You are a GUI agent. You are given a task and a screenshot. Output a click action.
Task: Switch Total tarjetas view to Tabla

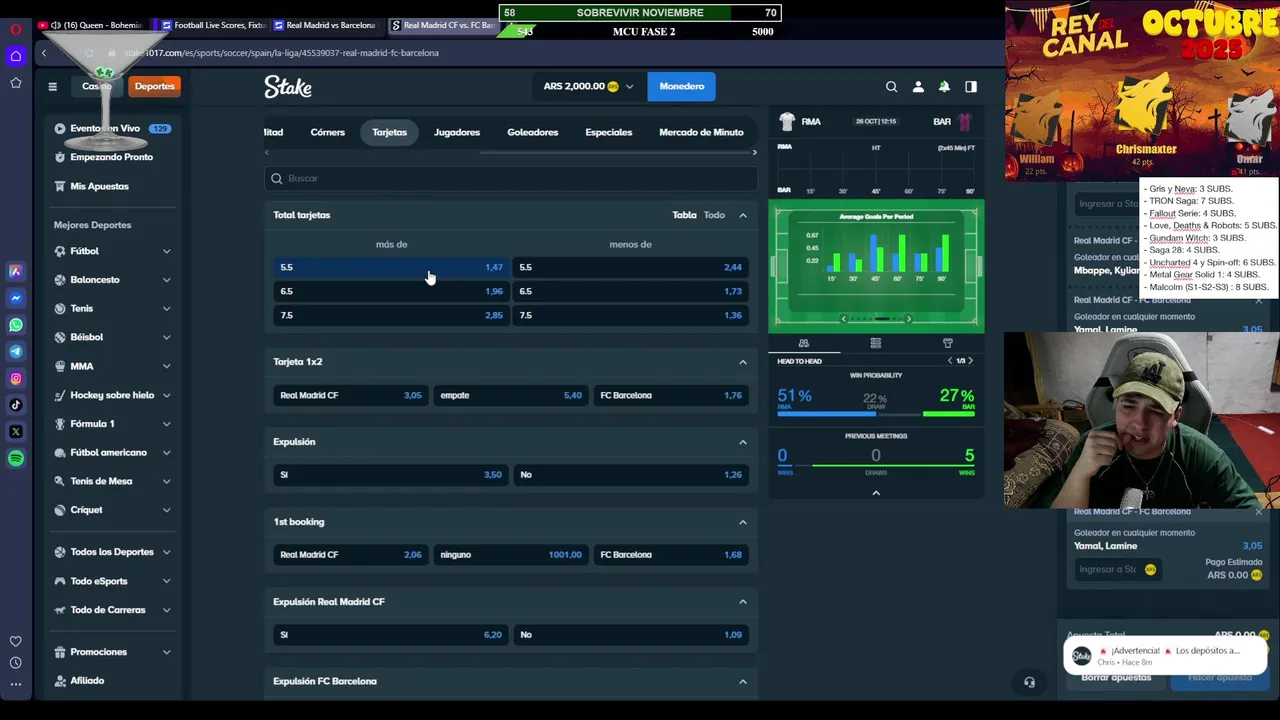coord(684,215)
